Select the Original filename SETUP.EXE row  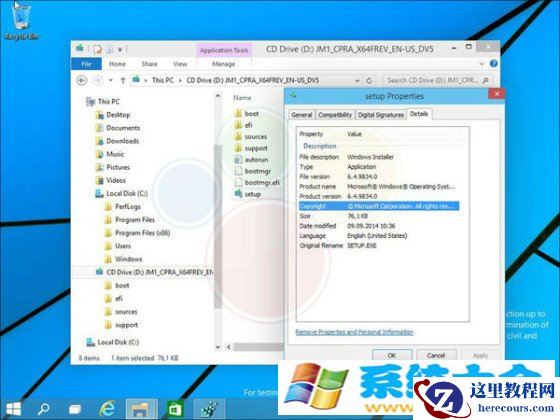379,245
